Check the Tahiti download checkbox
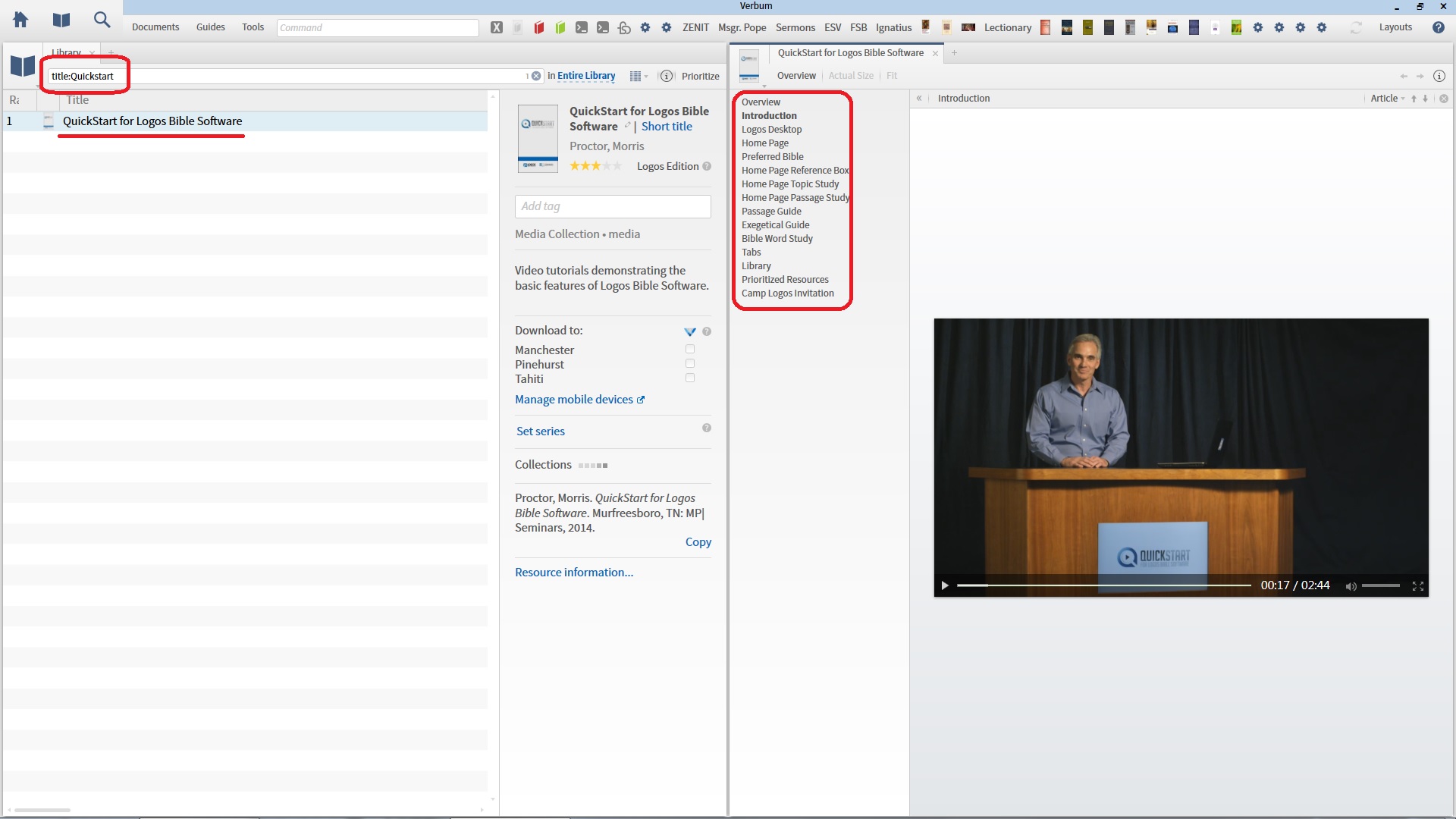The image size is (1456, 819). click(690, 378)
